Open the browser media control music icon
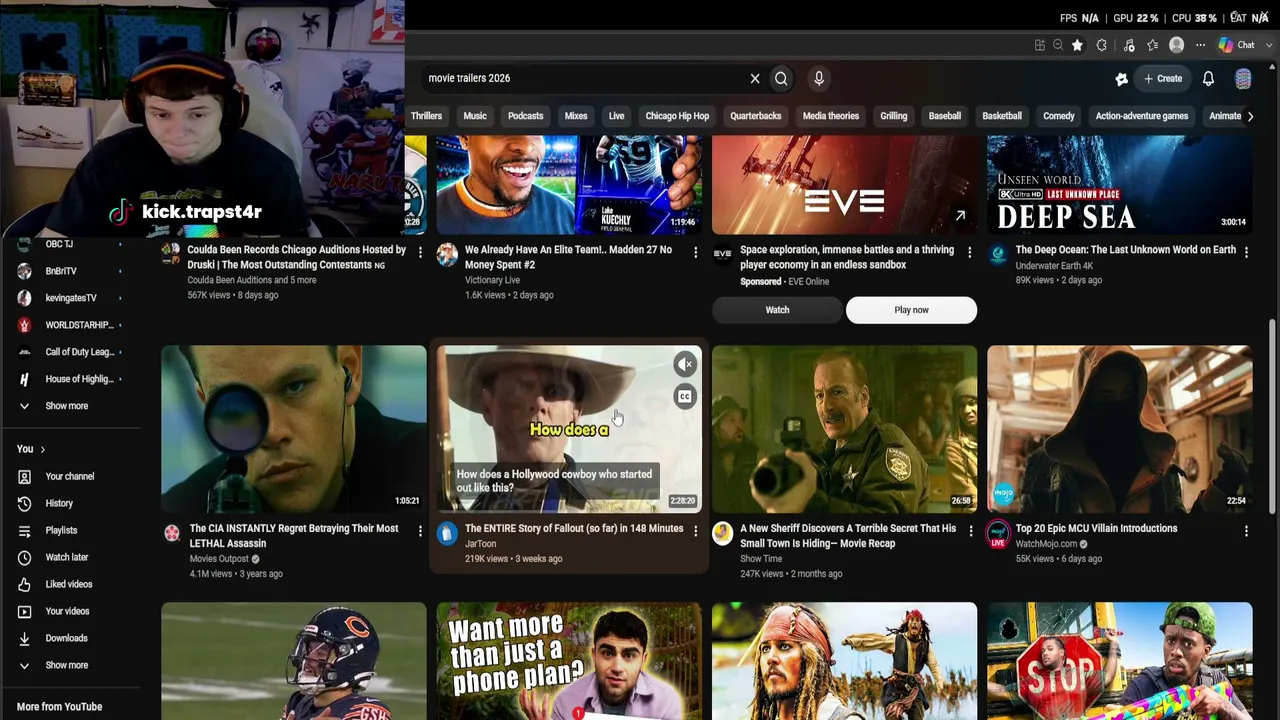Screen dimensions: 1280x720 pyautogui.click(x=1129, y=45)
